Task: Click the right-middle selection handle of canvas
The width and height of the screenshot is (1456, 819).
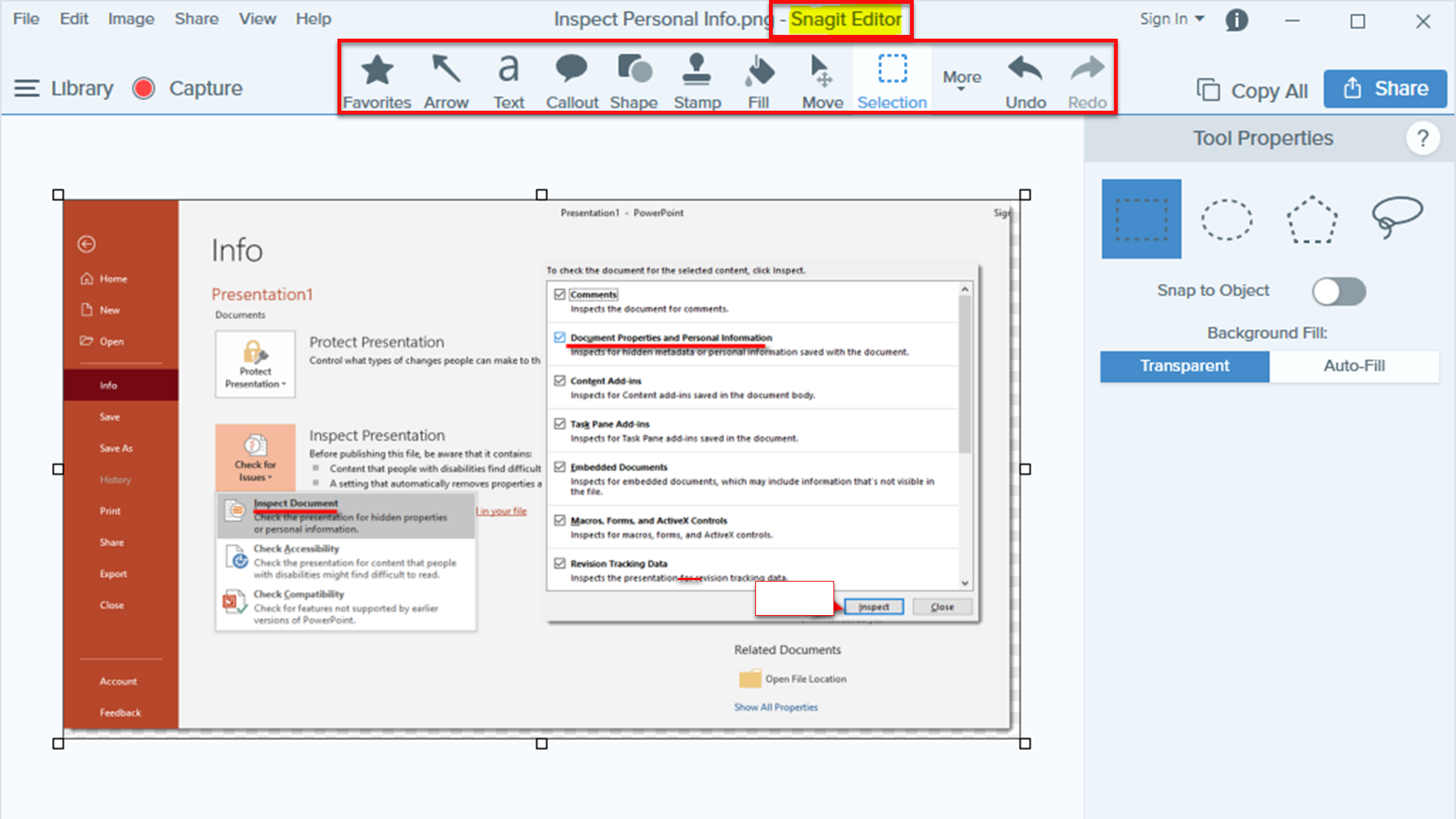Action: pos(1025,469)
